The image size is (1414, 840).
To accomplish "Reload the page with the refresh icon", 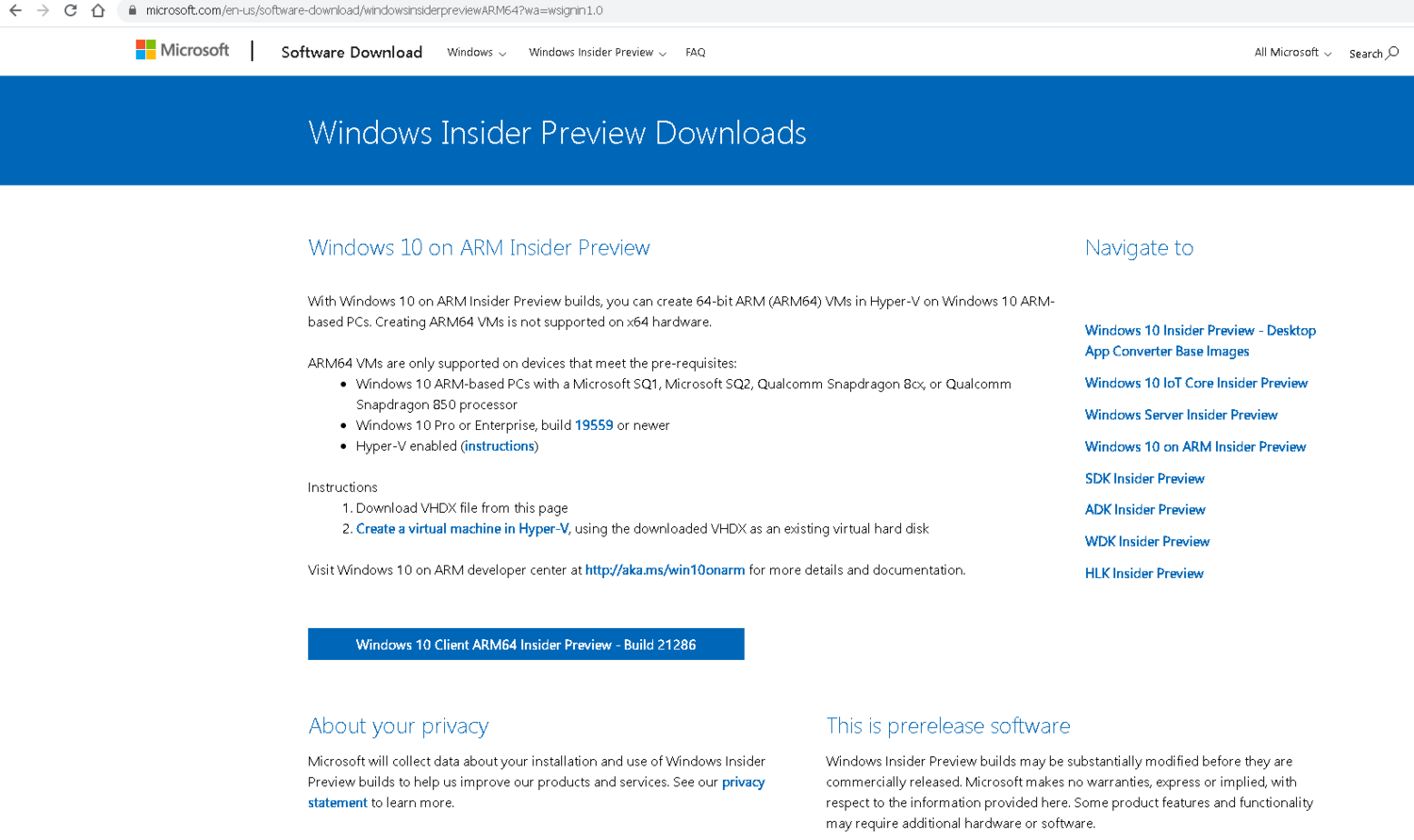I will [70, 10].
